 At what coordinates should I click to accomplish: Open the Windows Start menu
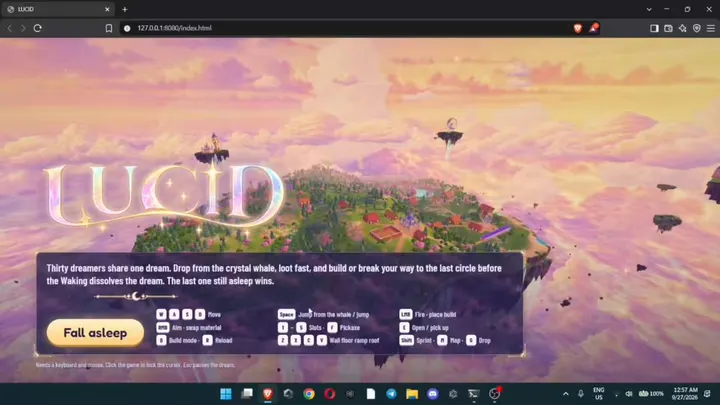pyautogui.click(x=226, y=394)
